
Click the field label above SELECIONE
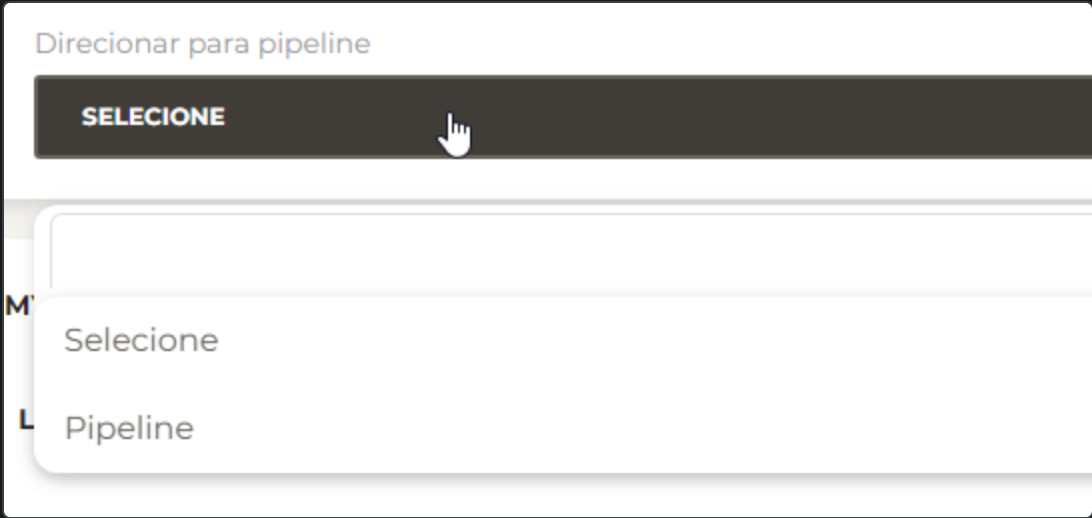tap(202, 44)
